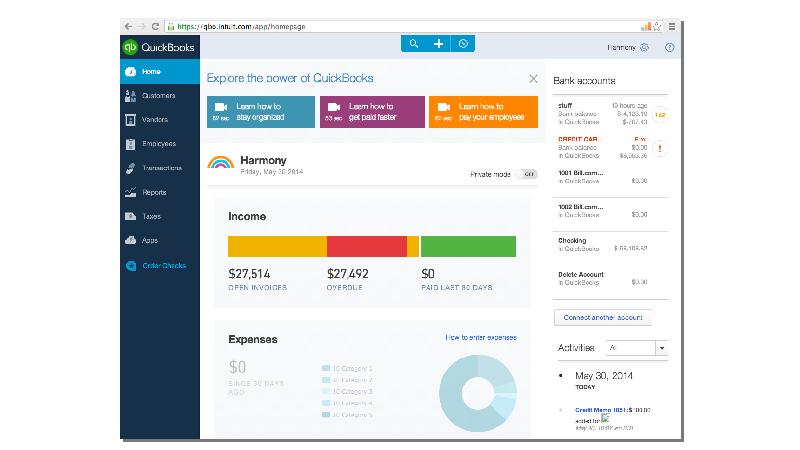The height and width of the screenshot is (450, 800).
Task: Click the red alert icon for credit card account
Action: 660,148
